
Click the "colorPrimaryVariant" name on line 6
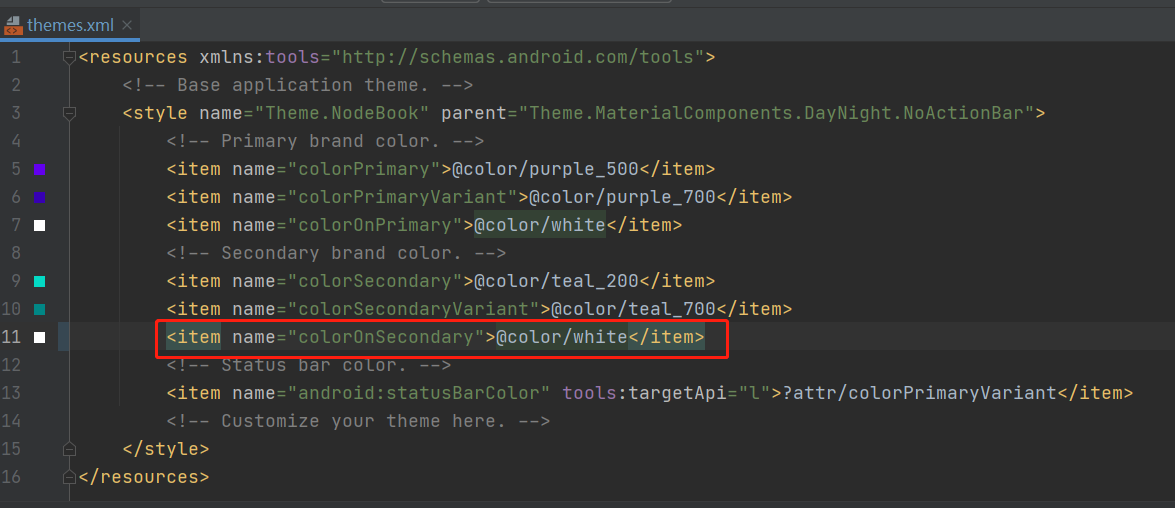click(402, 197)
